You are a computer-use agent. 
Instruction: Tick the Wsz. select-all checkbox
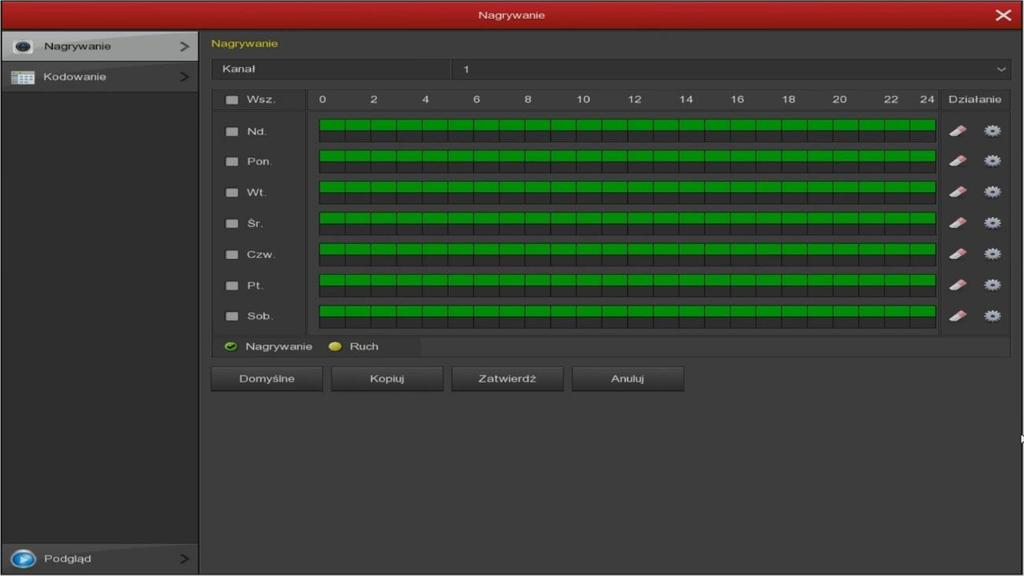click(232, 100)
